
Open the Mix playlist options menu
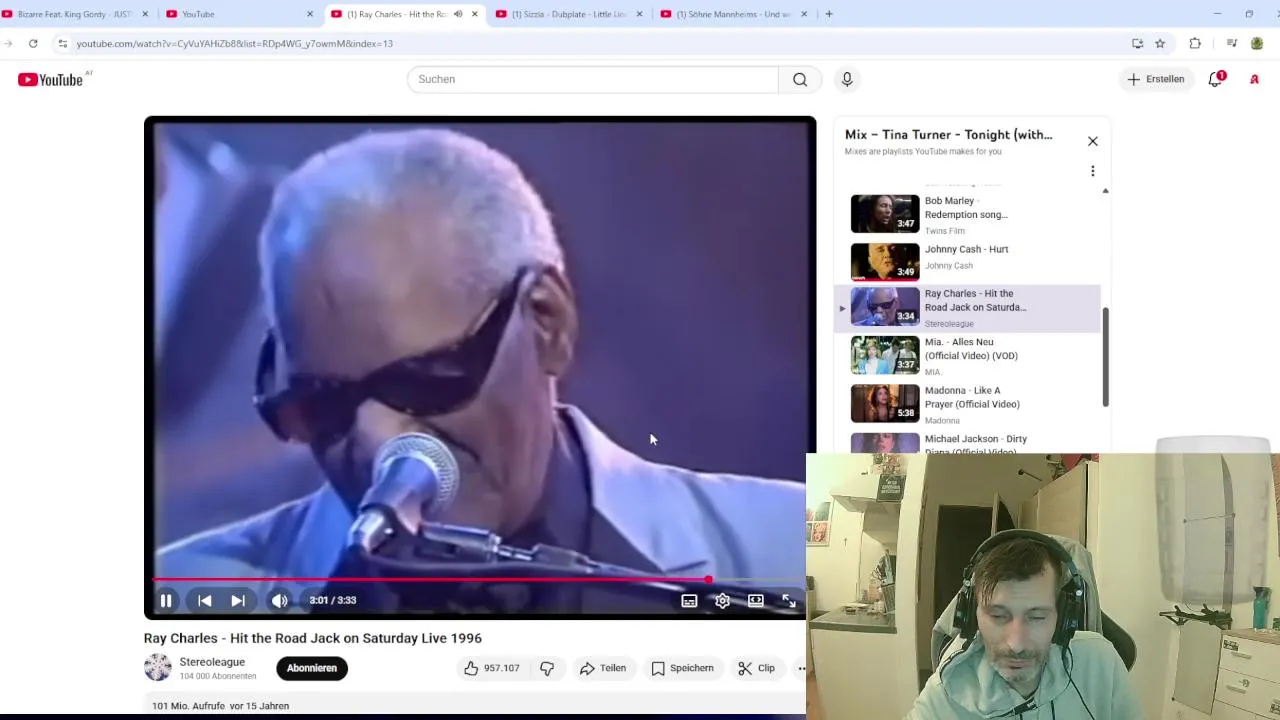point(1092,171)
